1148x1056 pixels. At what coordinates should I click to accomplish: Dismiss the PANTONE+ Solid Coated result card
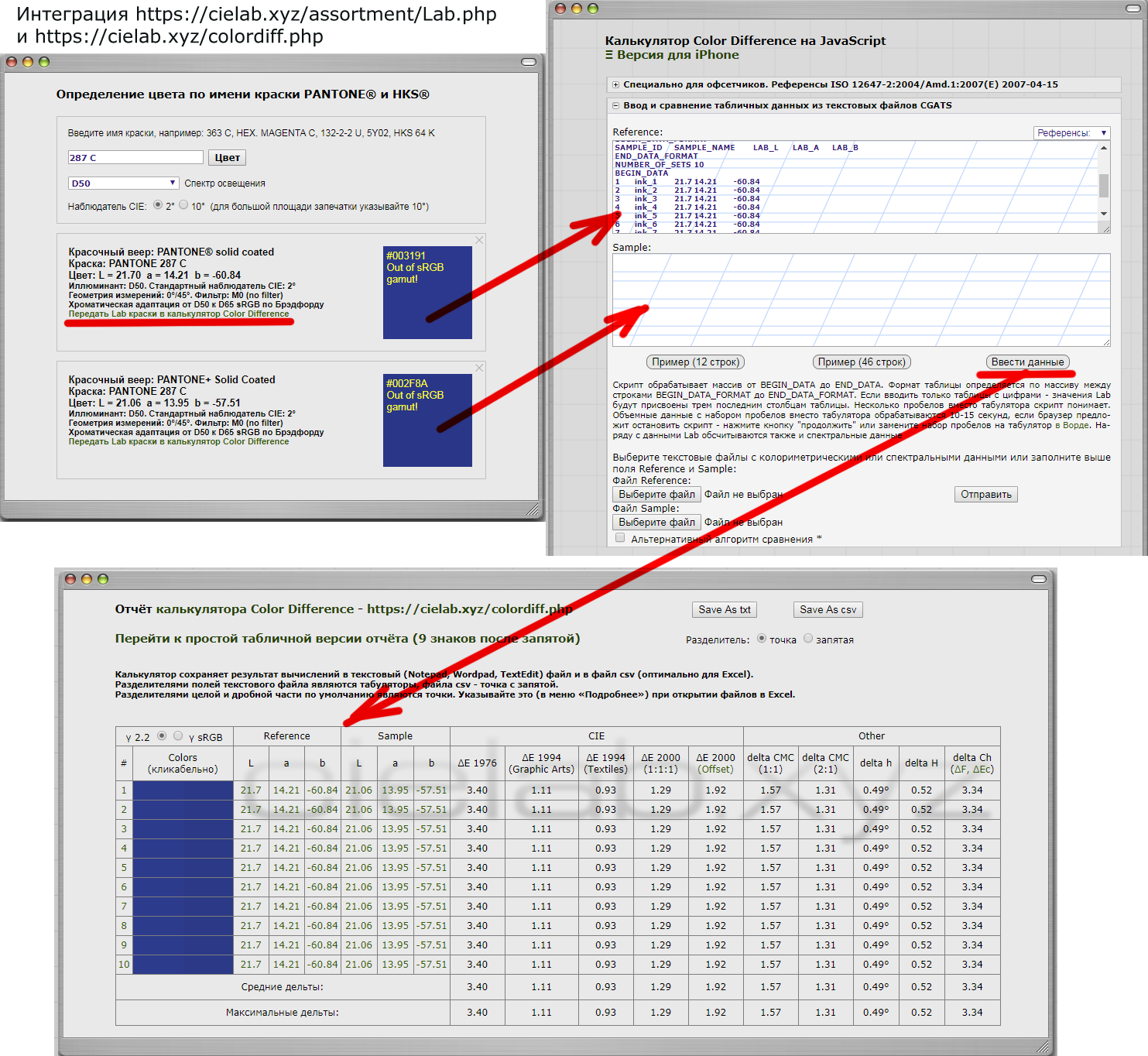coord(479,368)
